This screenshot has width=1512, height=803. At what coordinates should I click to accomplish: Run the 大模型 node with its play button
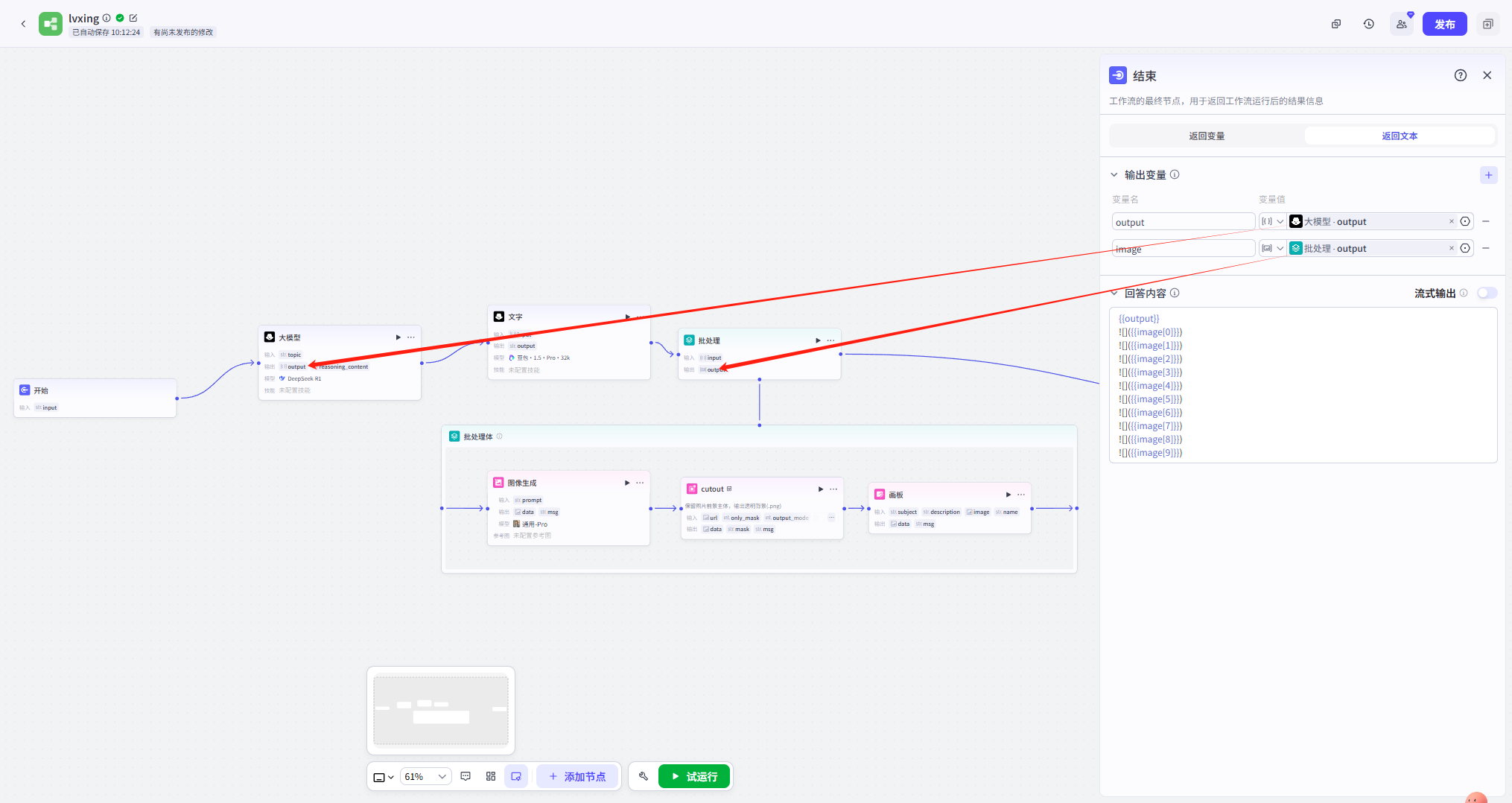click(398, 337)
